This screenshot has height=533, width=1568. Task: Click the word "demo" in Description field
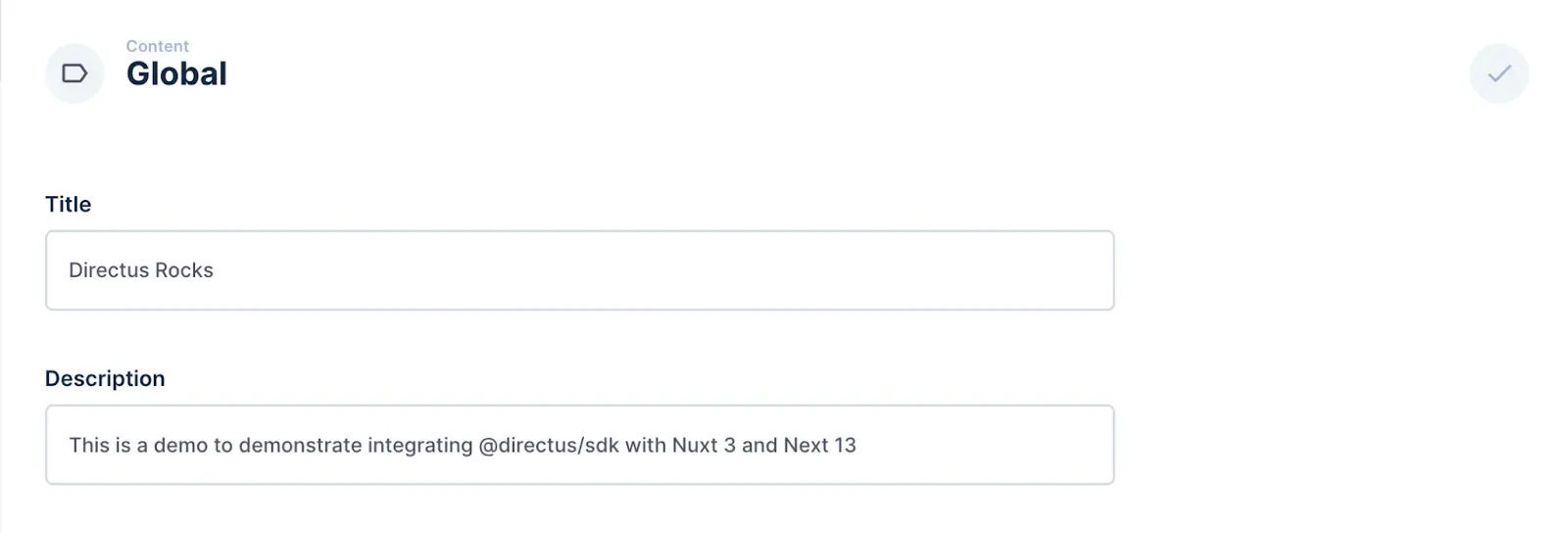click(180, 445)
